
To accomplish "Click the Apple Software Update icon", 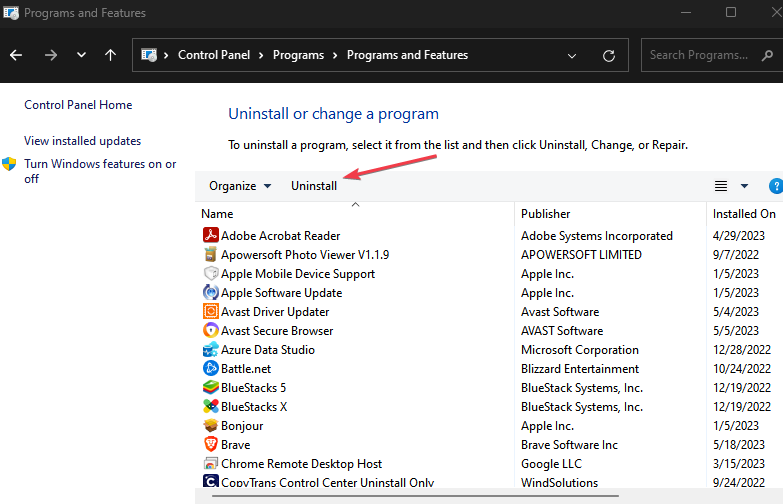I will point(211,292).
